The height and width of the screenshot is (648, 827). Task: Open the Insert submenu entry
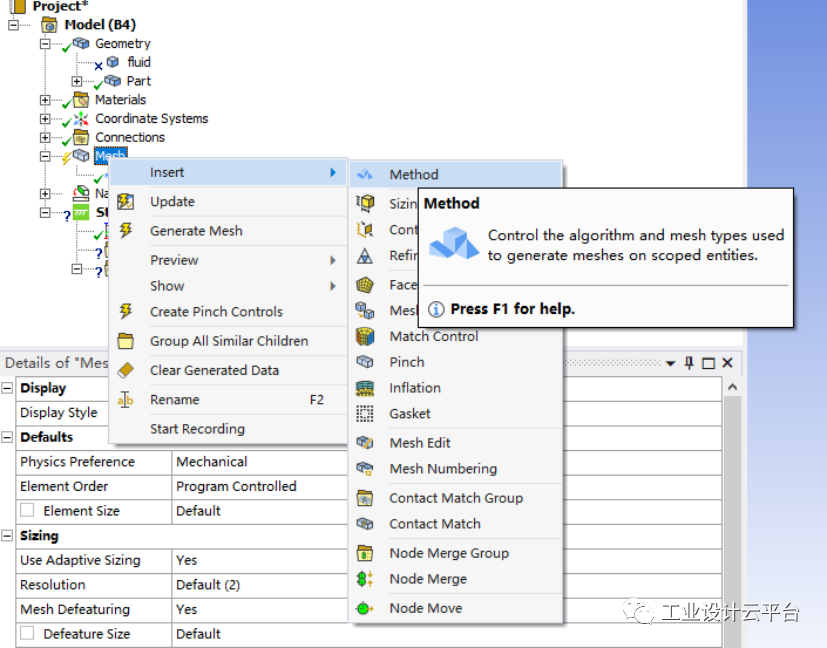[228, 172]
